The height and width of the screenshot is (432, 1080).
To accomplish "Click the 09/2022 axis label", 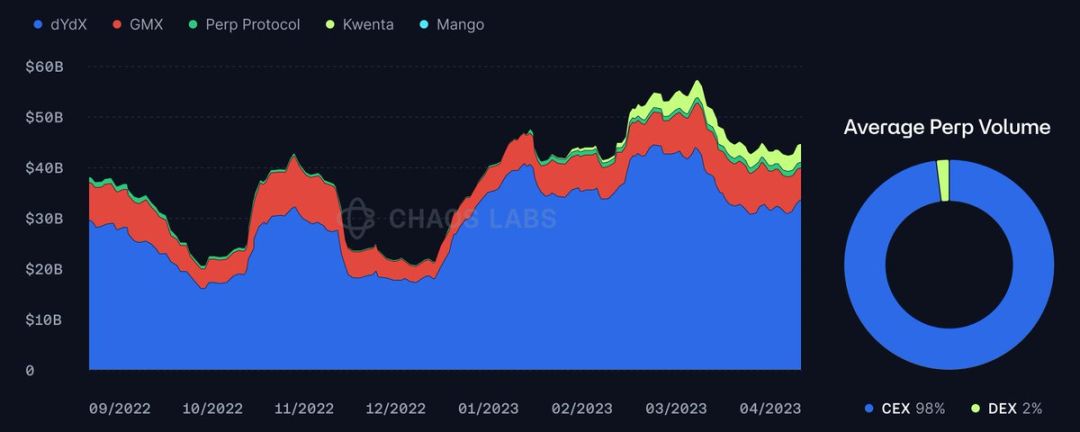I will (x=119, y=409).
